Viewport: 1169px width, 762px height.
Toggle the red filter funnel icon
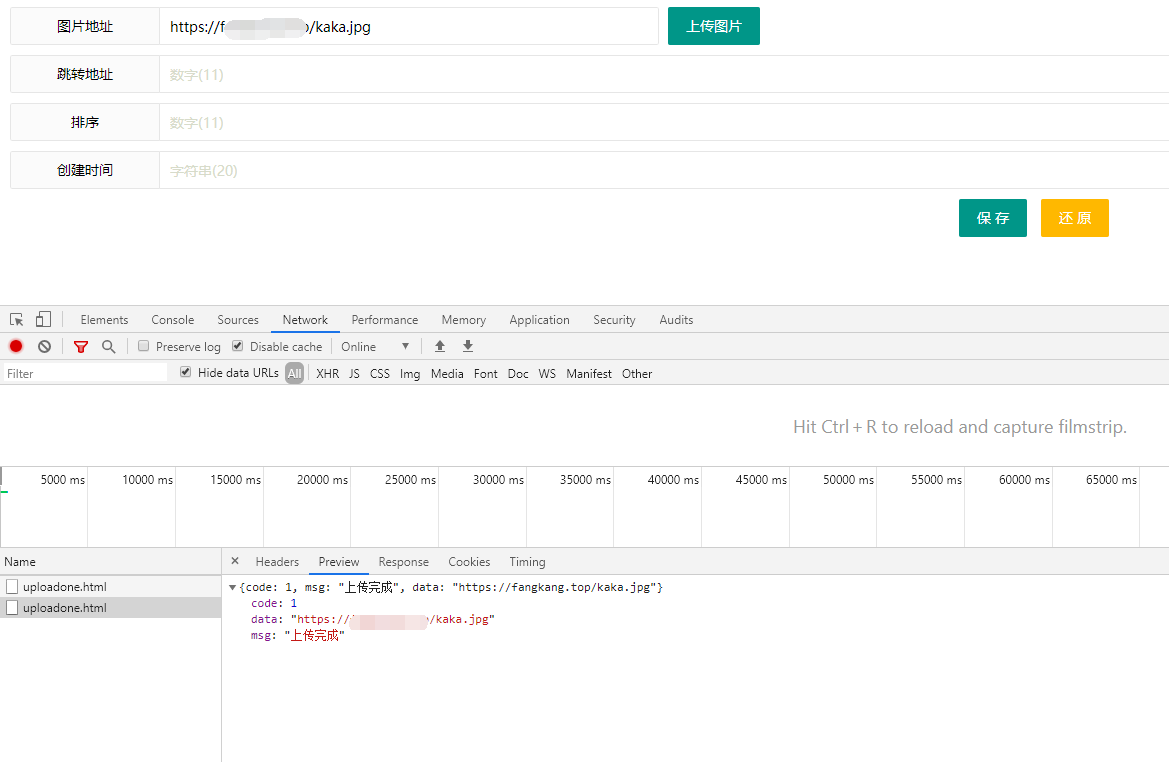[81, 347]
